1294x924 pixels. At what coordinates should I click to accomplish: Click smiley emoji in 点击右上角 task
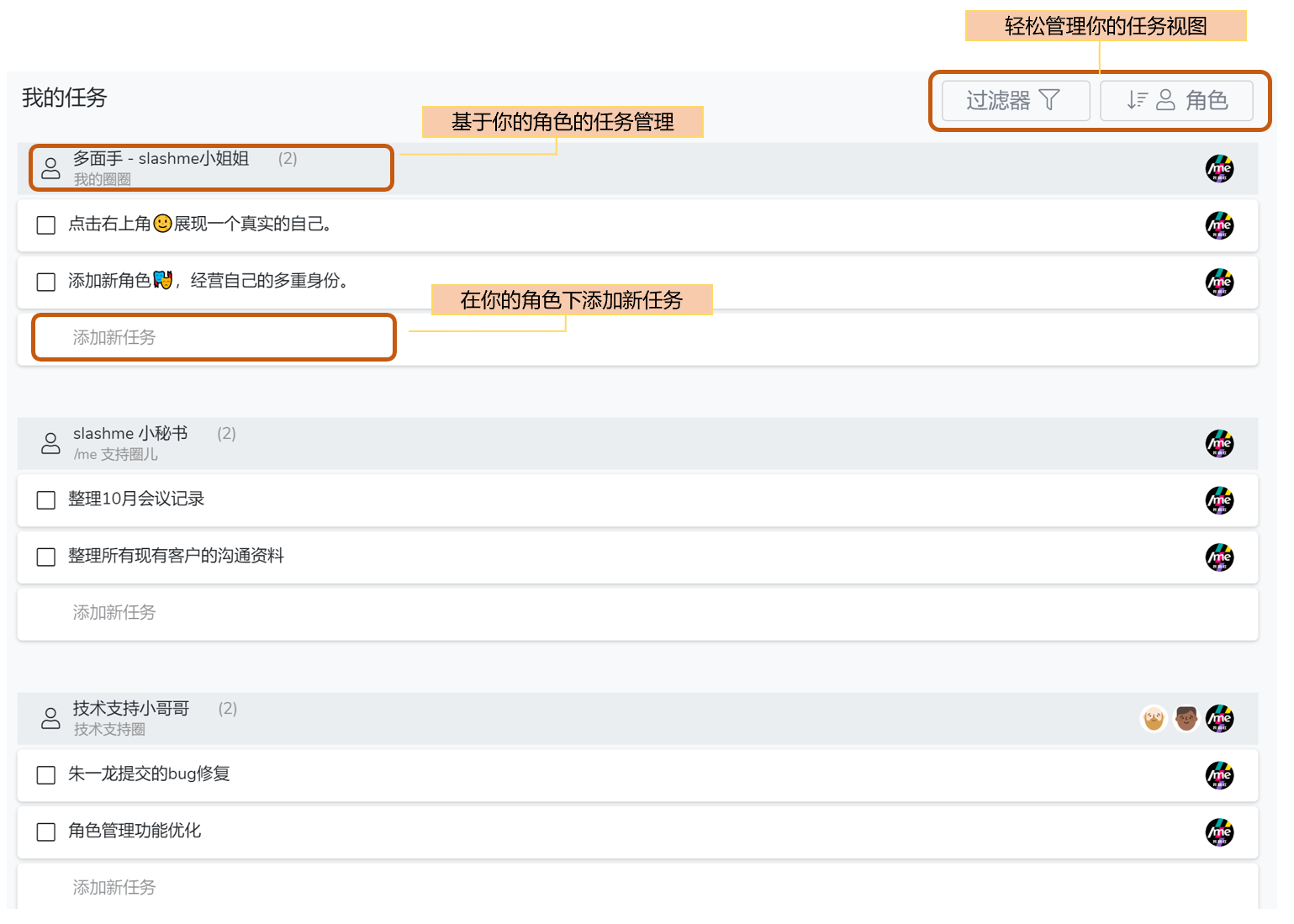162,224
